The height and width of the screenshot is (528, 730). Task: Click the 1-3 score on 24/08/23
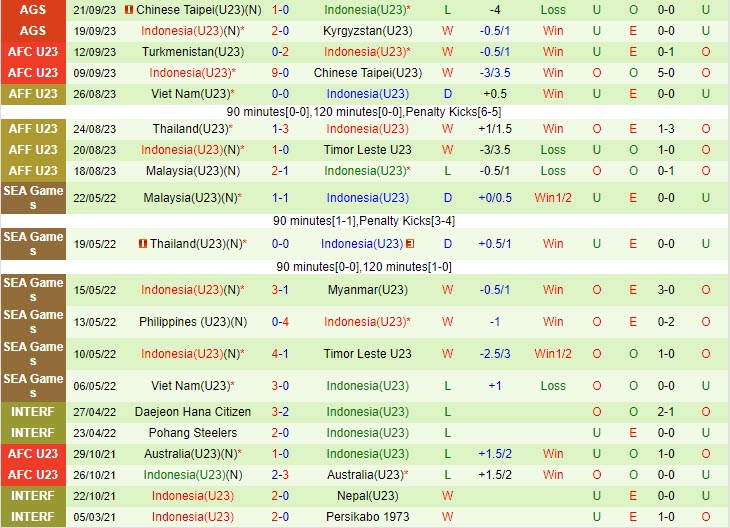280,129
